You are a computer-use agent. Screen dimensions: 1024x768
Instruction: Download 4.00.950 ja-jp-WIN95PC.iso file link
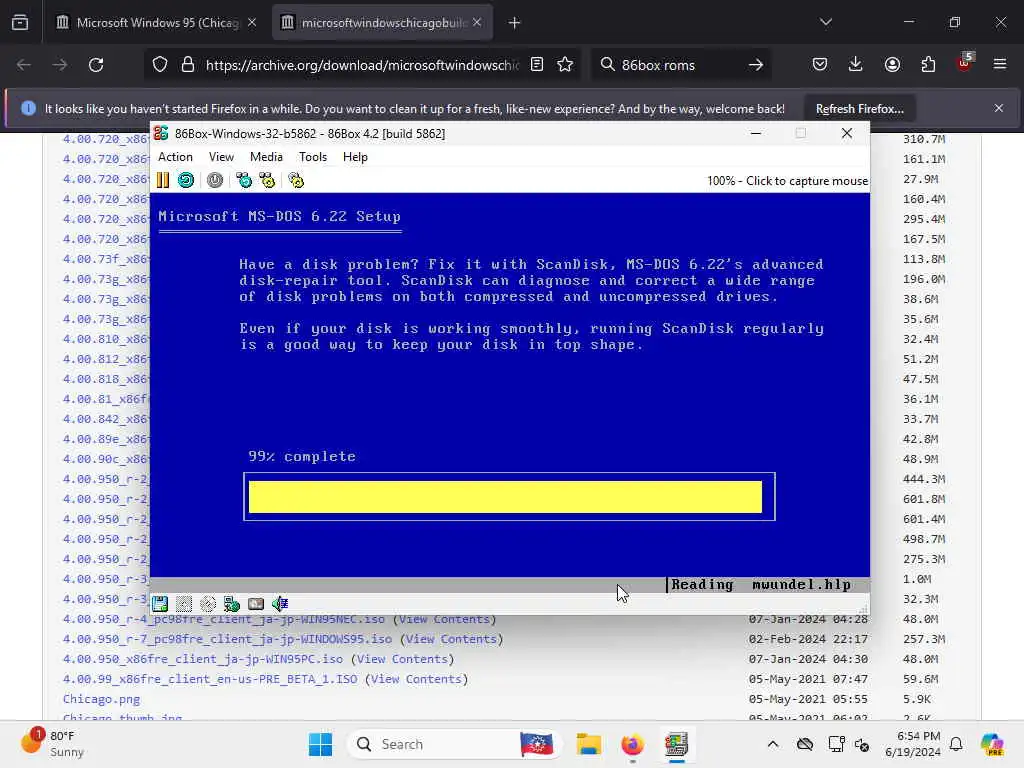click(x=202, y=659)
